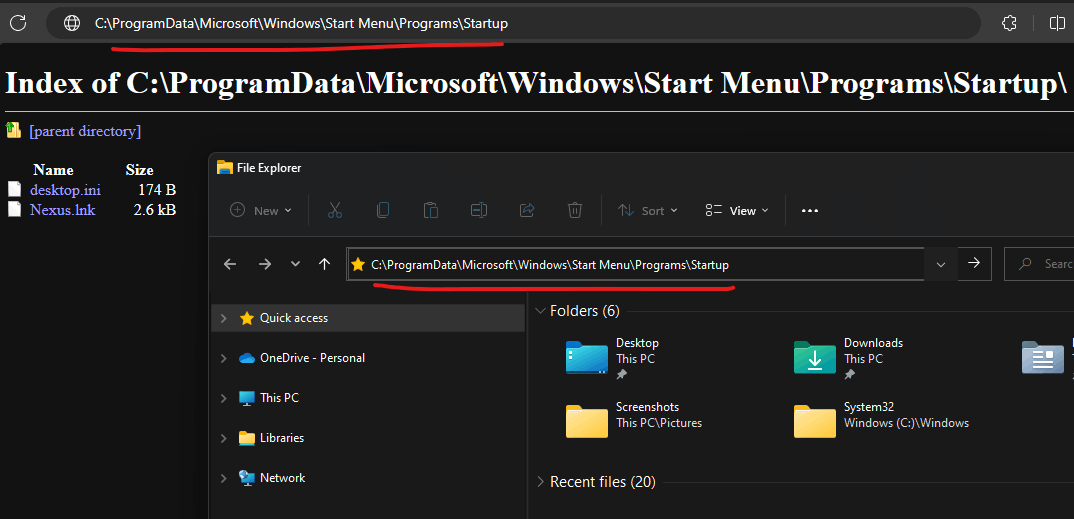Click the Share icon in File Explorer toolbar
This screenshot has height=519, width=1074.
point(527,210)
